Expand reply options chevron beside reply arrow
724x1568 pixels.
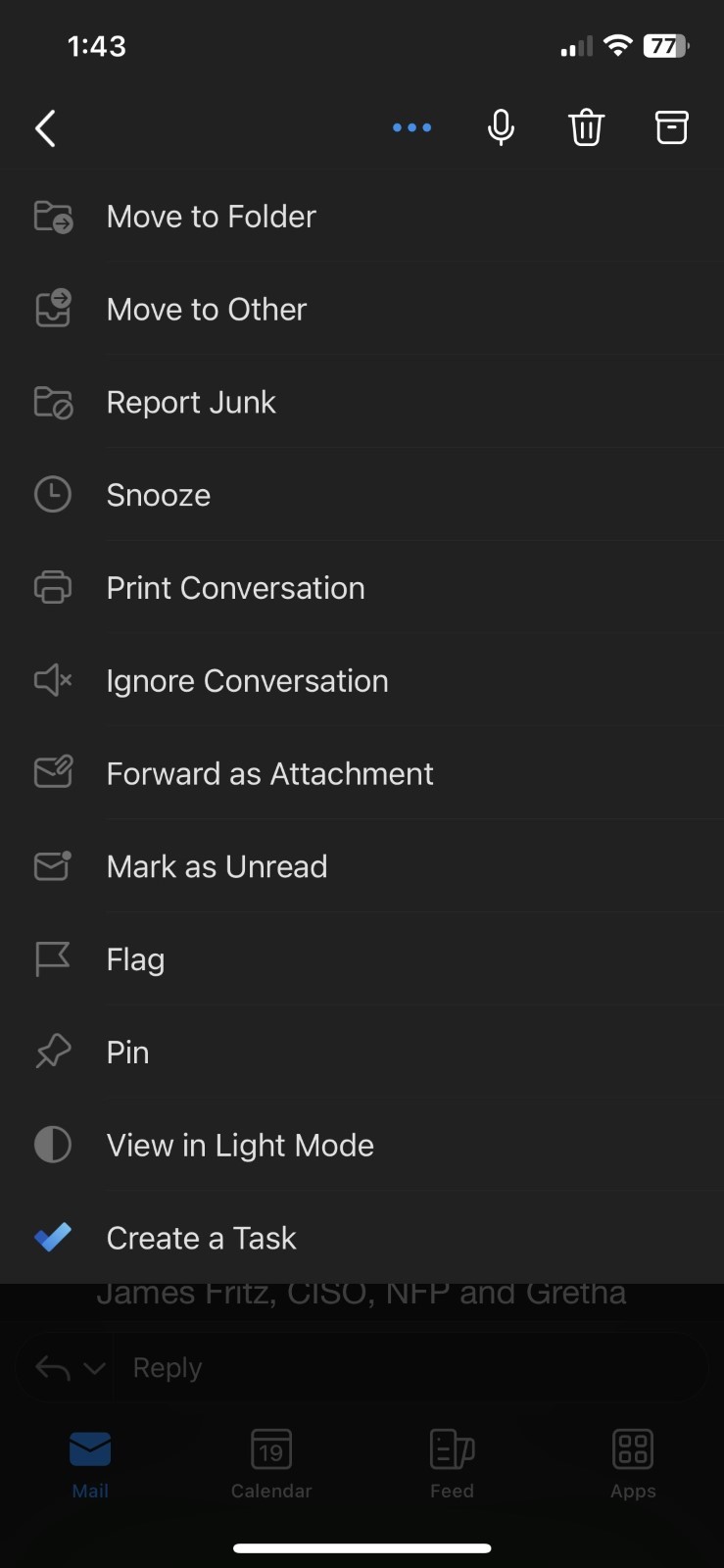(95, 1368)
